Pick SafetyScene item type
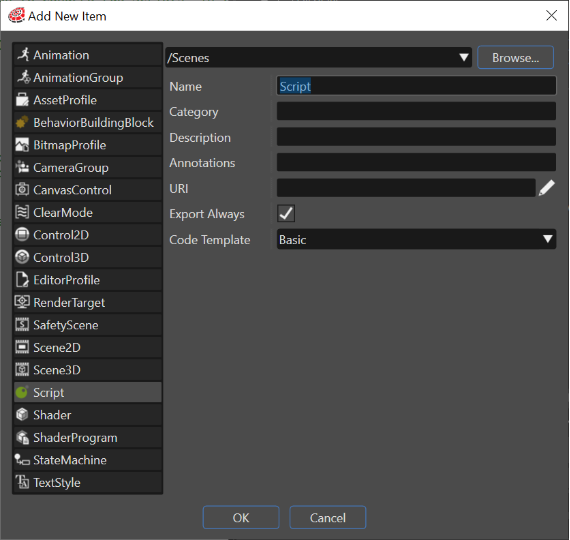 [88, 325]
